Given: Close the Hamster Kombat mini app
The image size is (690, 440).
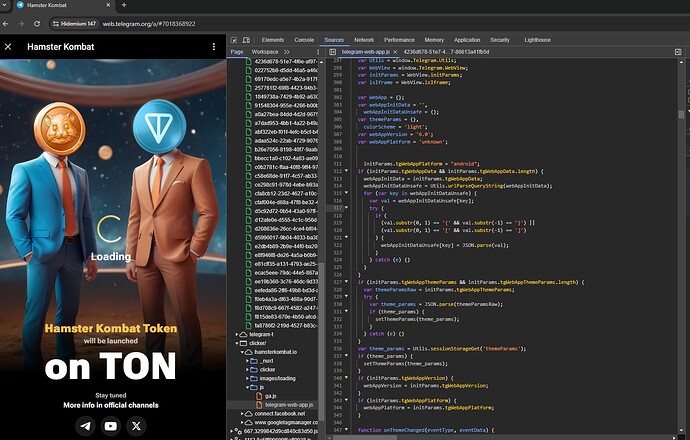Looking at the screenshot, I should pos(8,47).
